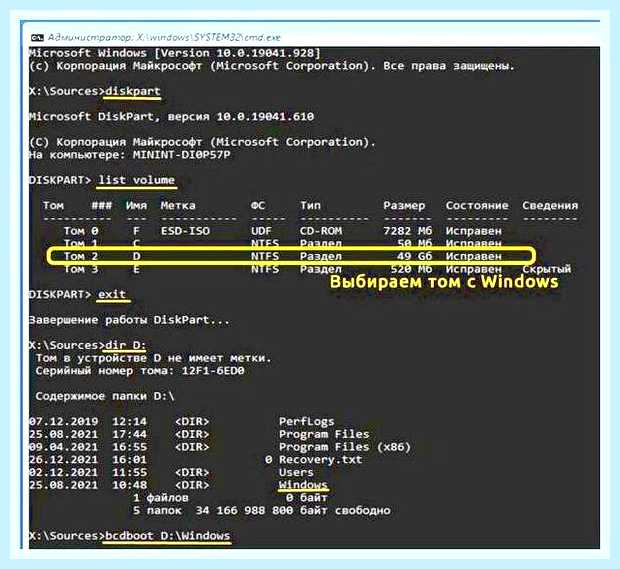
Task: Click the 'Том' column header
Action: point(53,206)
